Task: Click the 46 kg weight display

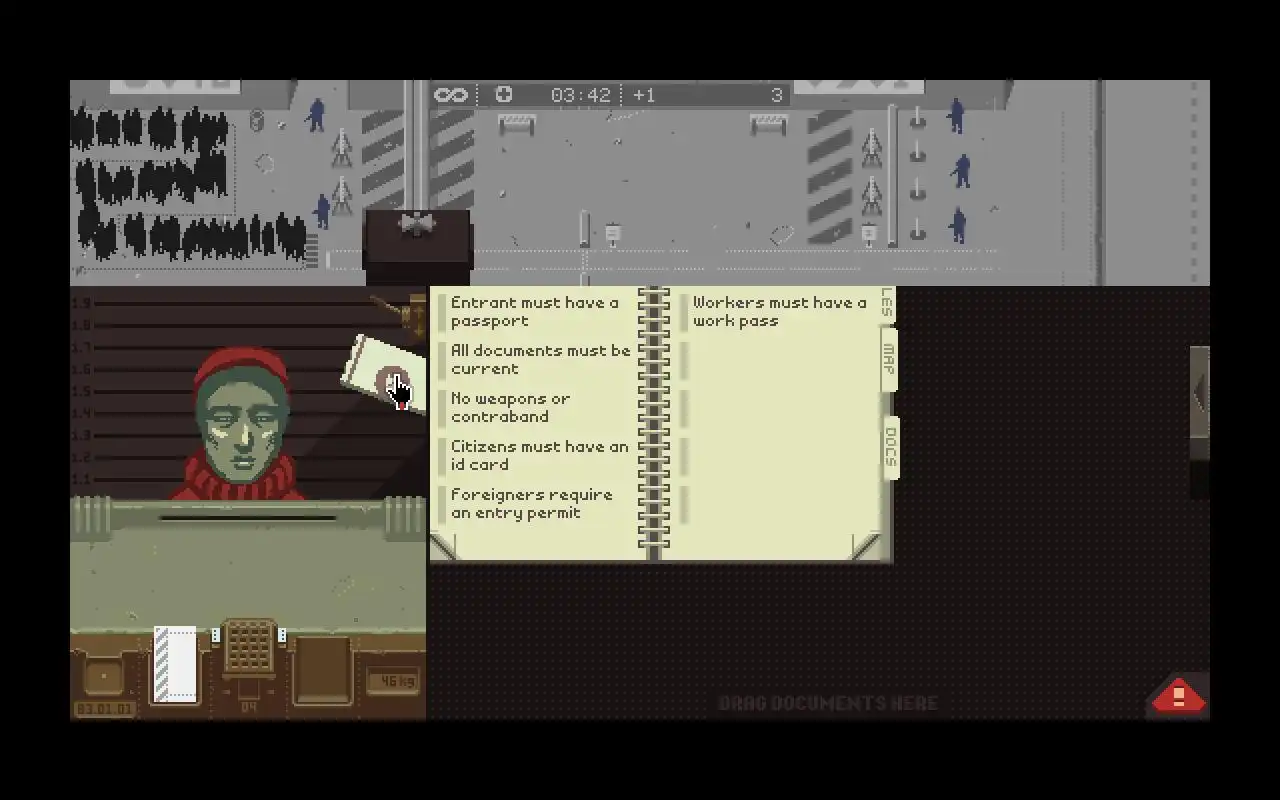Action: pos(393,681)
